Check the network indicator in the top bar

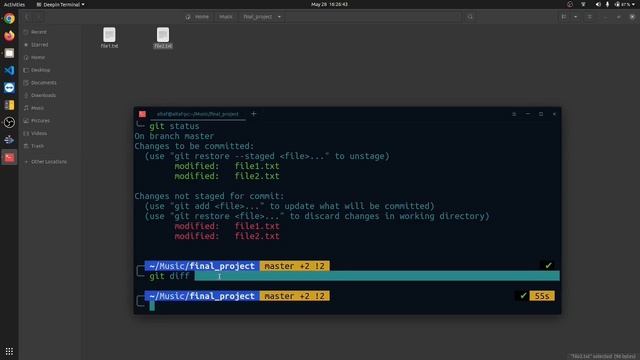583,4
